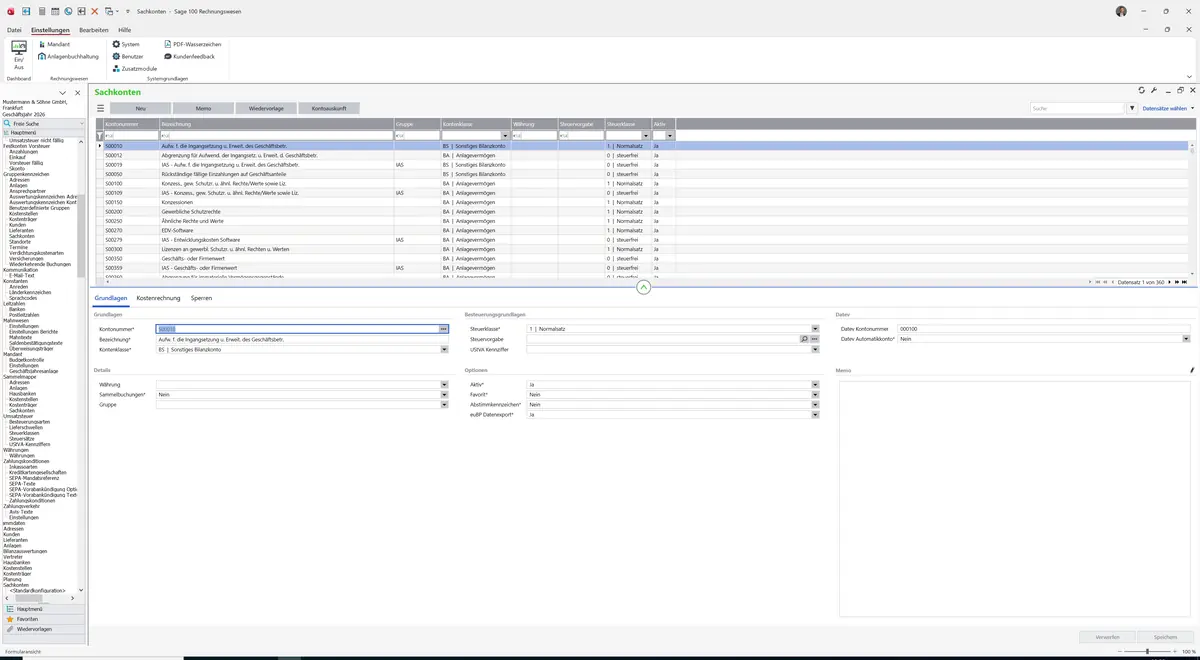
Task: Click the Wiedervorlage button
Action: pos(266,108)
